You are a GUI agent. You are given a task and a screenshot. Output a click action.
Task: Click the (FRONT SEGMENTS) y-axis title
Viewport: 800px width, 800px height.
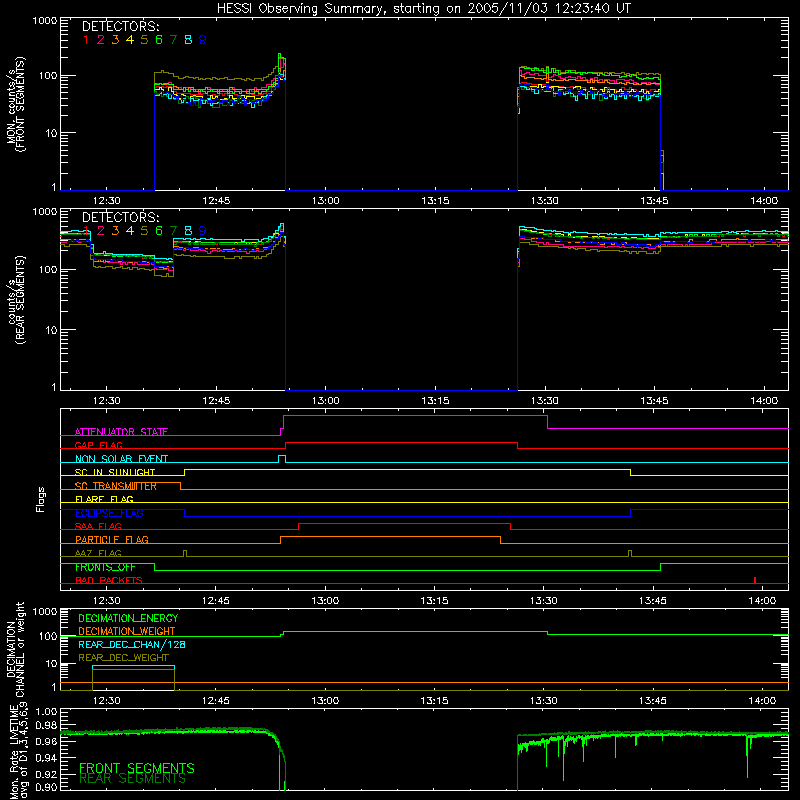click(x=20, y=104)
